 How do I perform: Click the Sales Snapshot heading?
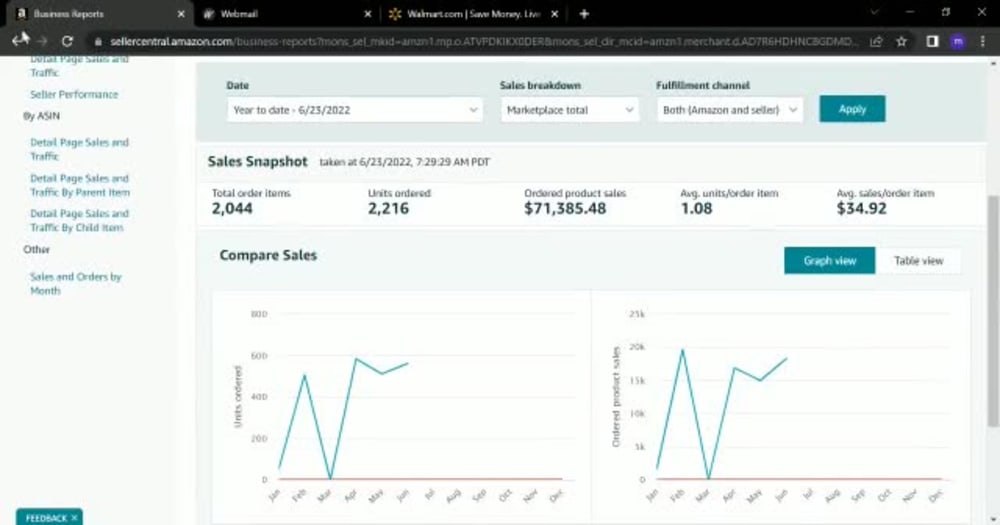click(x=258, y=161)
